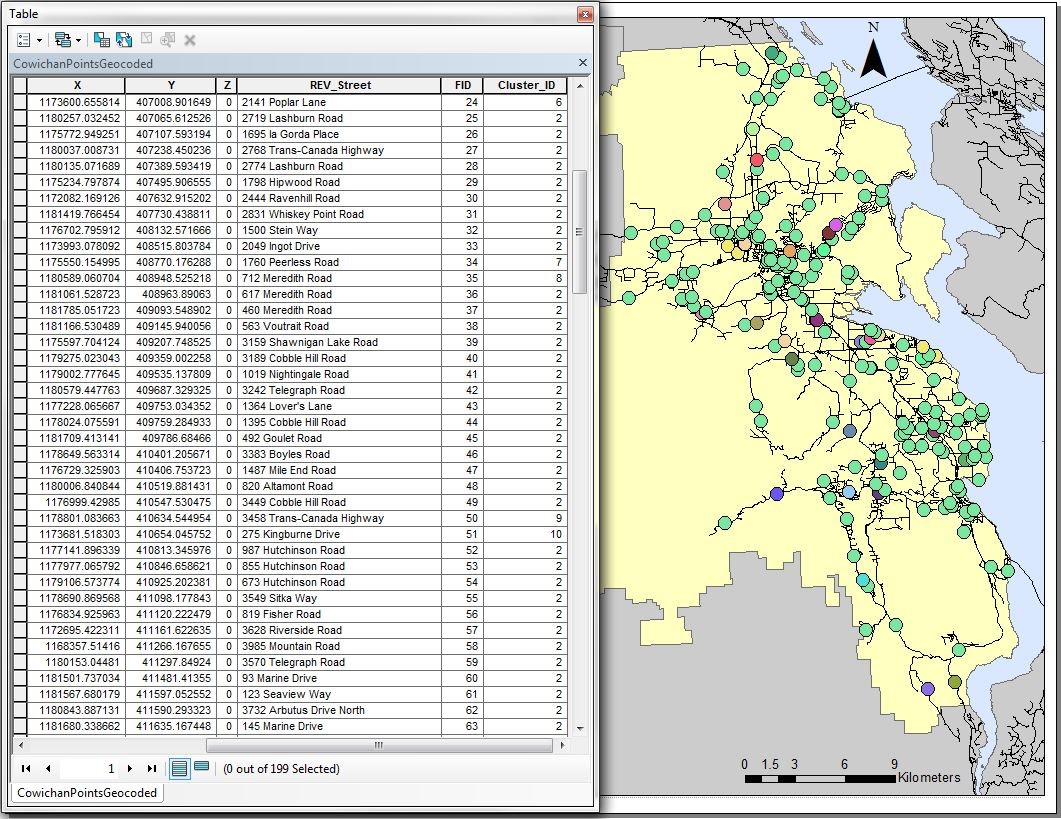Click the REV_Street column header
The height and width of the screenshot is (819, 1061).
coord(338,86)
